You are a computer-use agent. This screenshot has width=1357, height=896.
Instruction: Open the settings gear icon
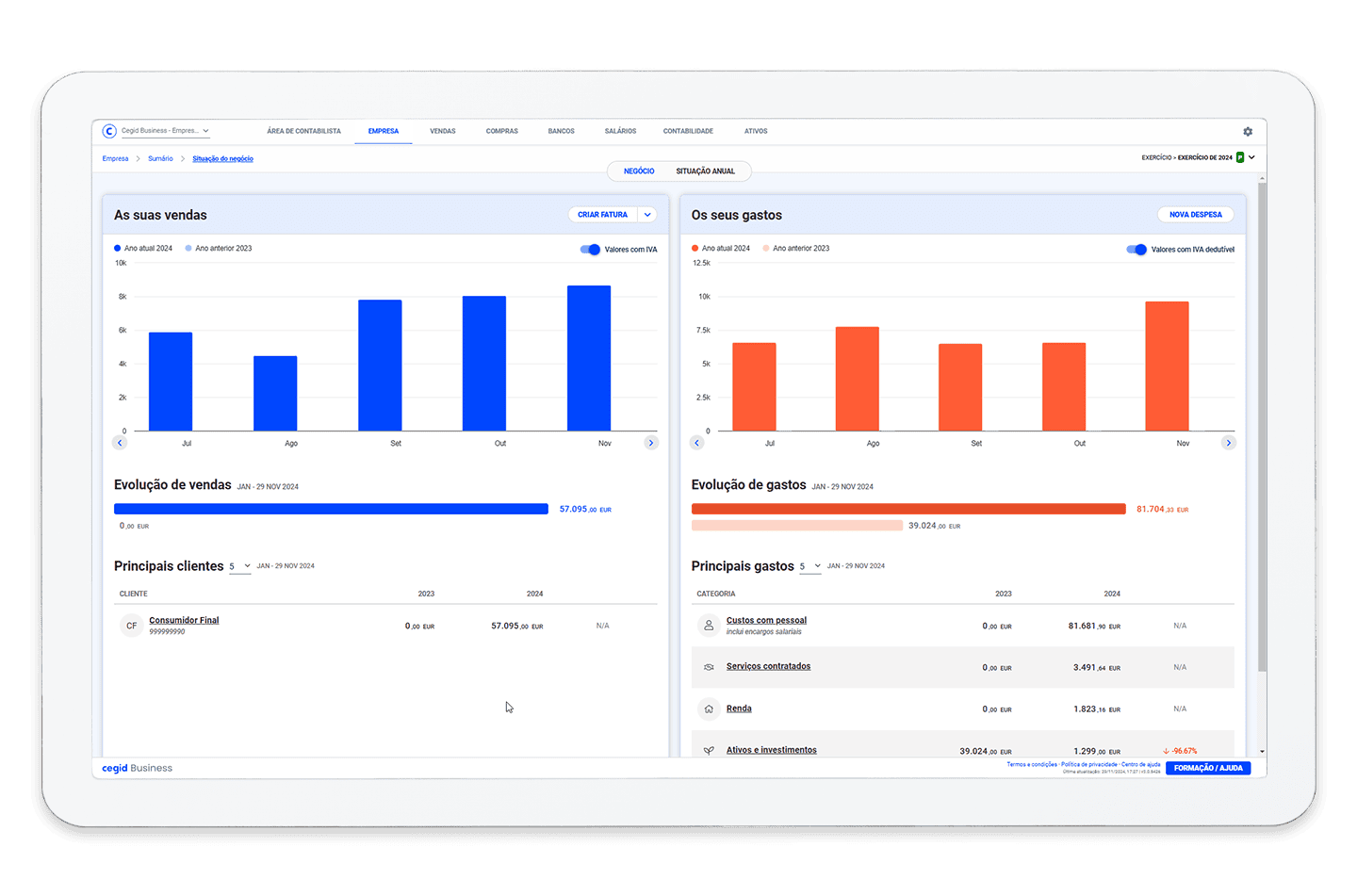click(x=1248, y=132)
